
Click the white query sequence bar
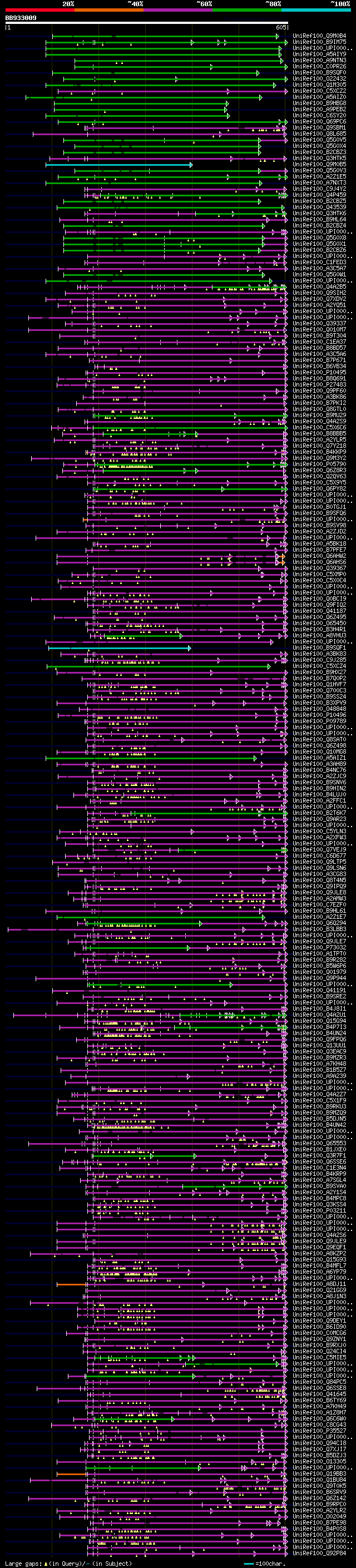(x=146, y=23)
